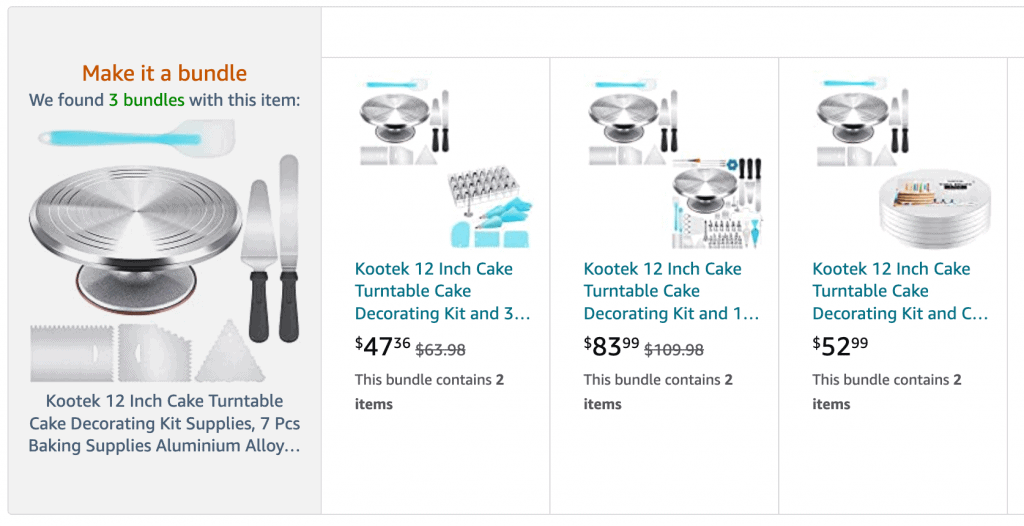Click the struck-through $63.98 list price

tap(440, 350)
